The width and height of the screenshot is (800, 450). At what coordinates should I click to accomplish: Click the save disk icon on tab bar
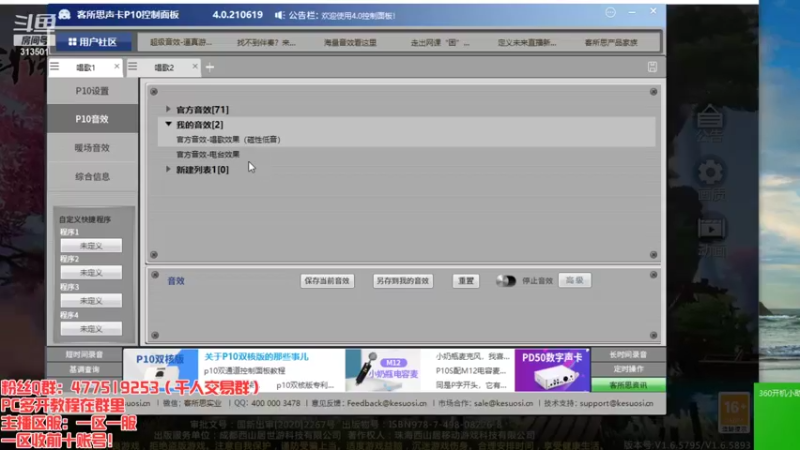click(652, 67)
